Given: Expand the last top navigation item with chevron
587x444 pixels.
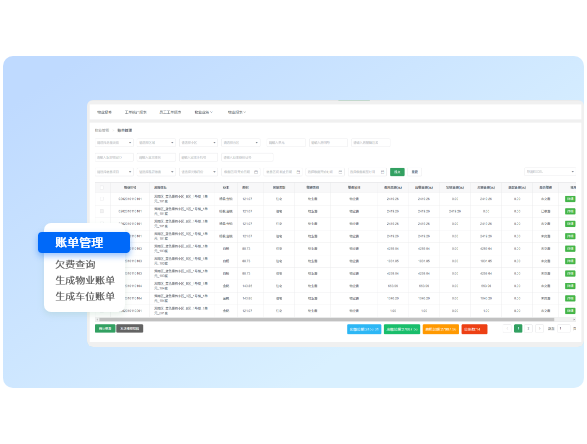Looking at the screenshot, I should pos(237,112).
